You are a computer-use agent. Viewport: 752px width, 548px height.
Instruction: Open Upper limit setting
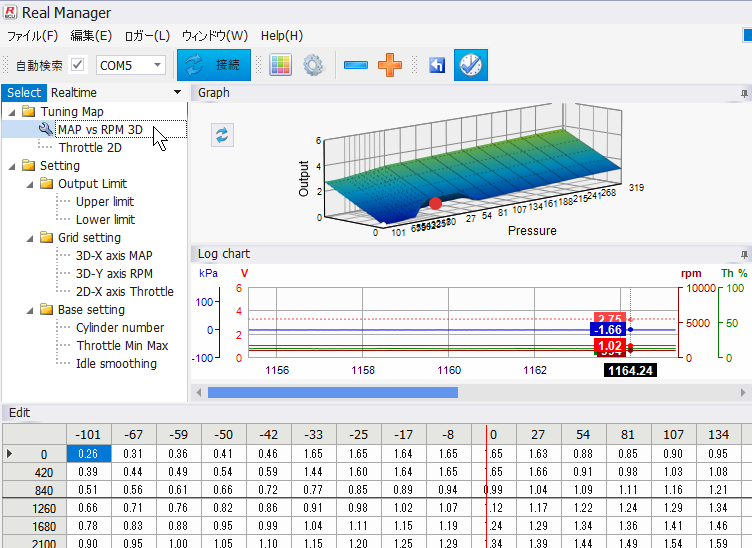pos(105,201)
